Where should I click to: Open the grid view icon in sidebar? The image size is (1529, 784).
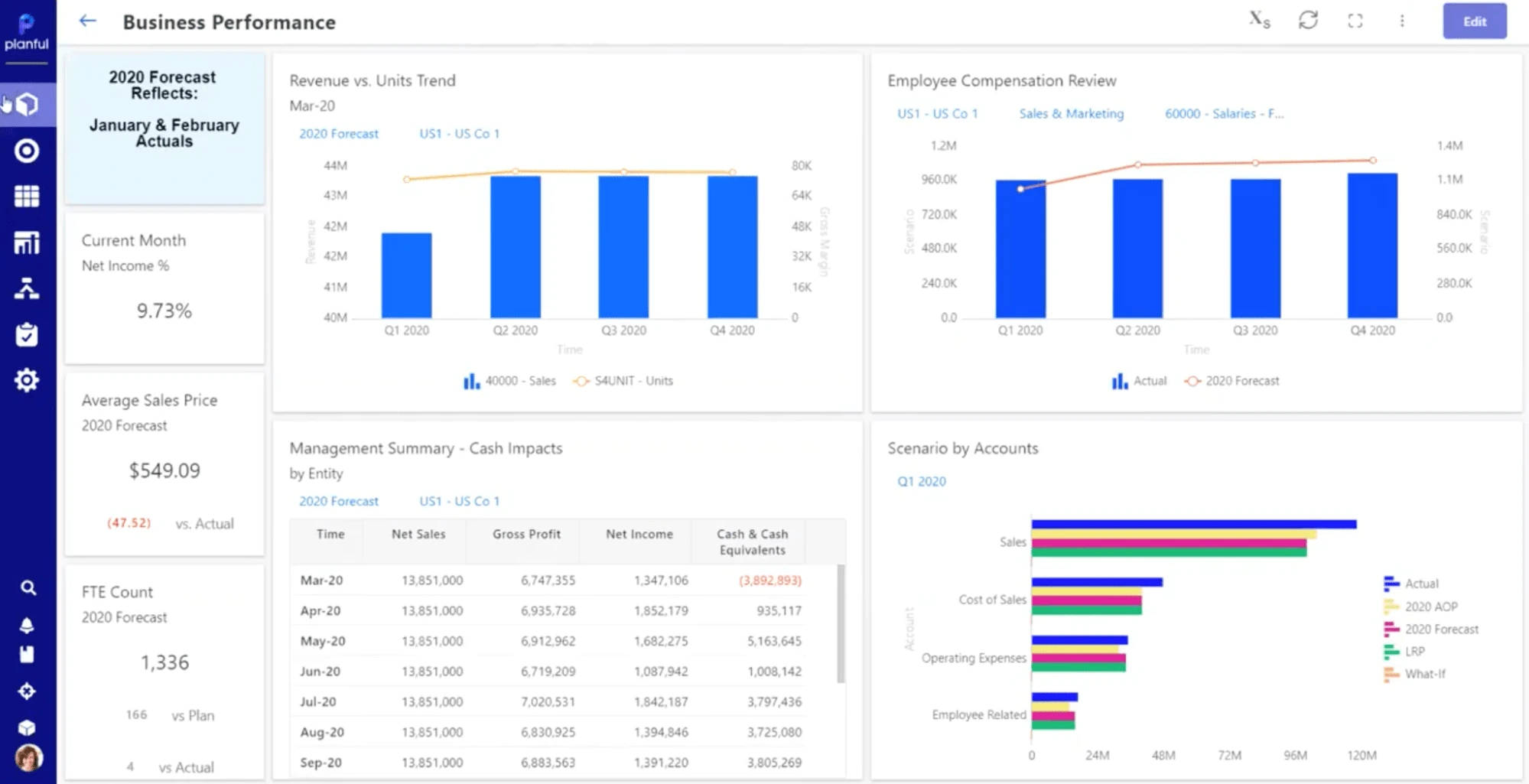(x=27, y=197)
